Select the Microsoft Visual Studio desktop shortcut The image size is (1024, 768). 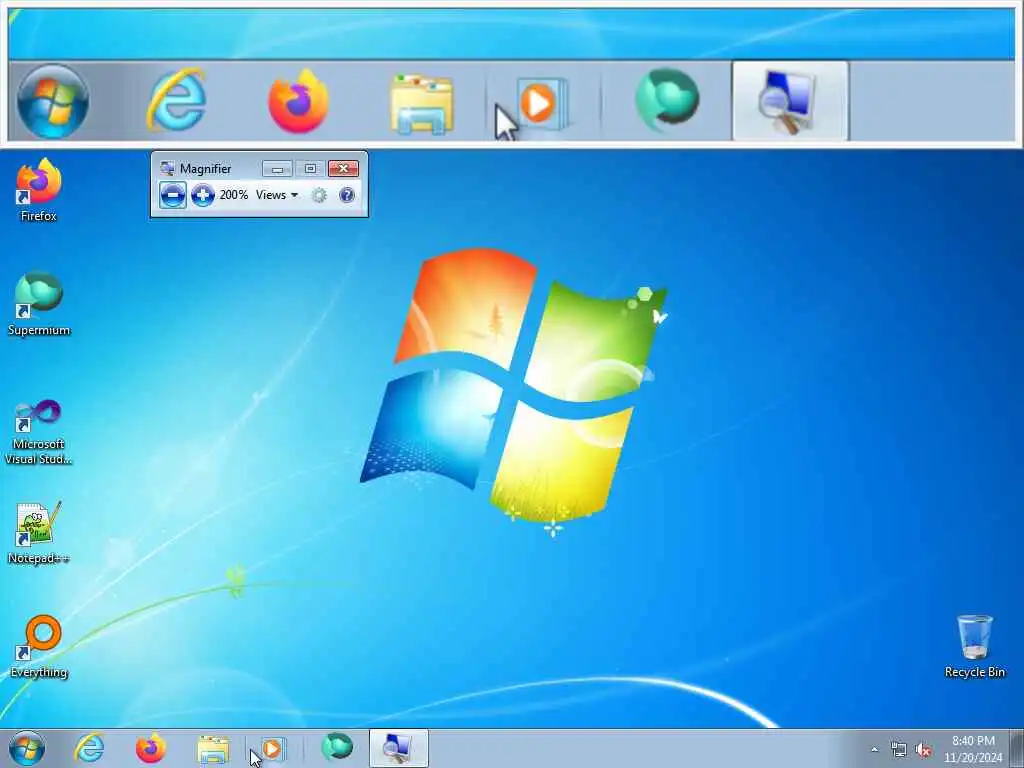[39, 432]
